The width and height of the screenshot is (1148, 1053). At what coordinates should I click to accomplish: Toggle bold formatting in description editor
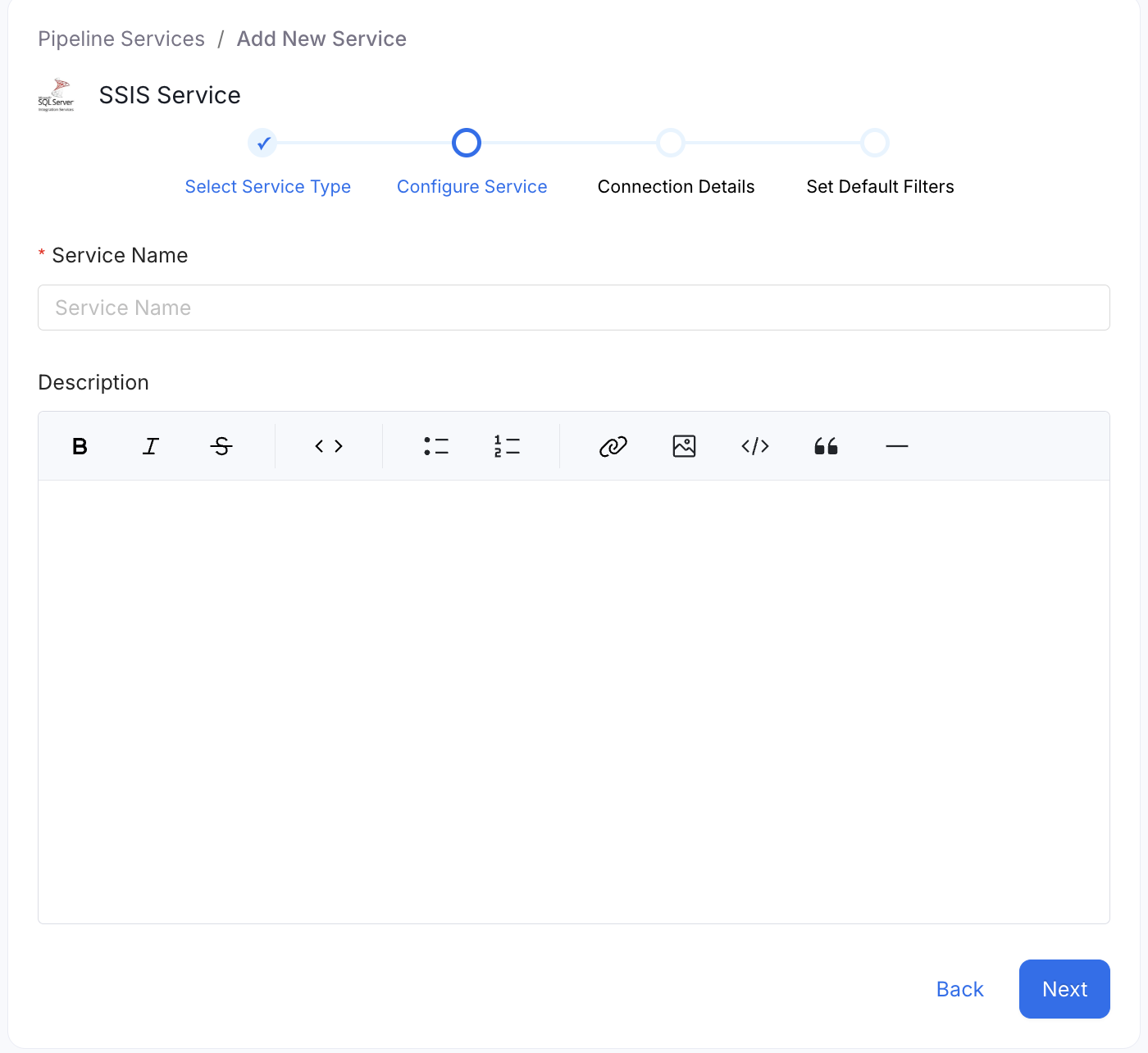[x=80, y=446]
